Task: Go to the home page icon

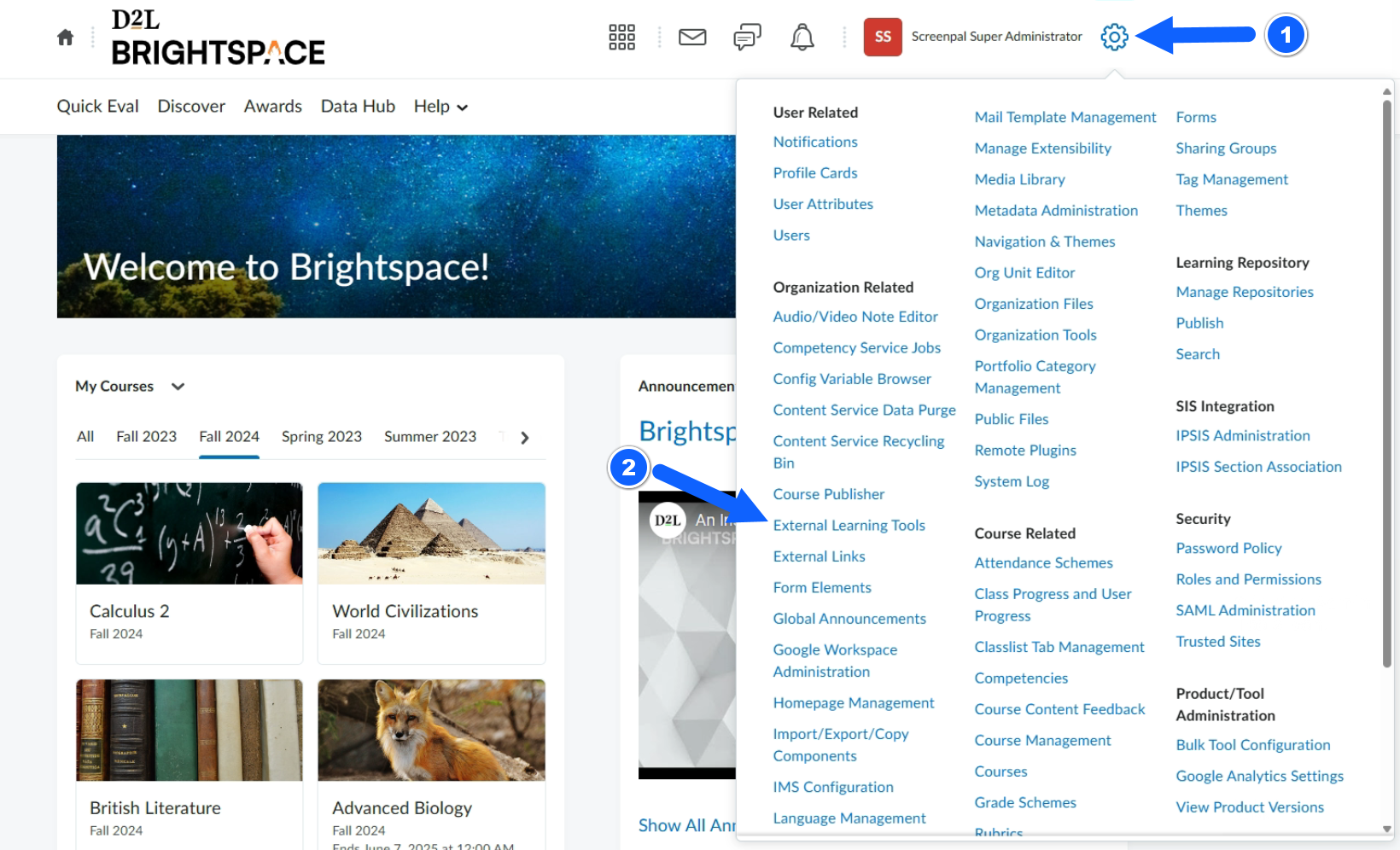Action: point(65,37)
